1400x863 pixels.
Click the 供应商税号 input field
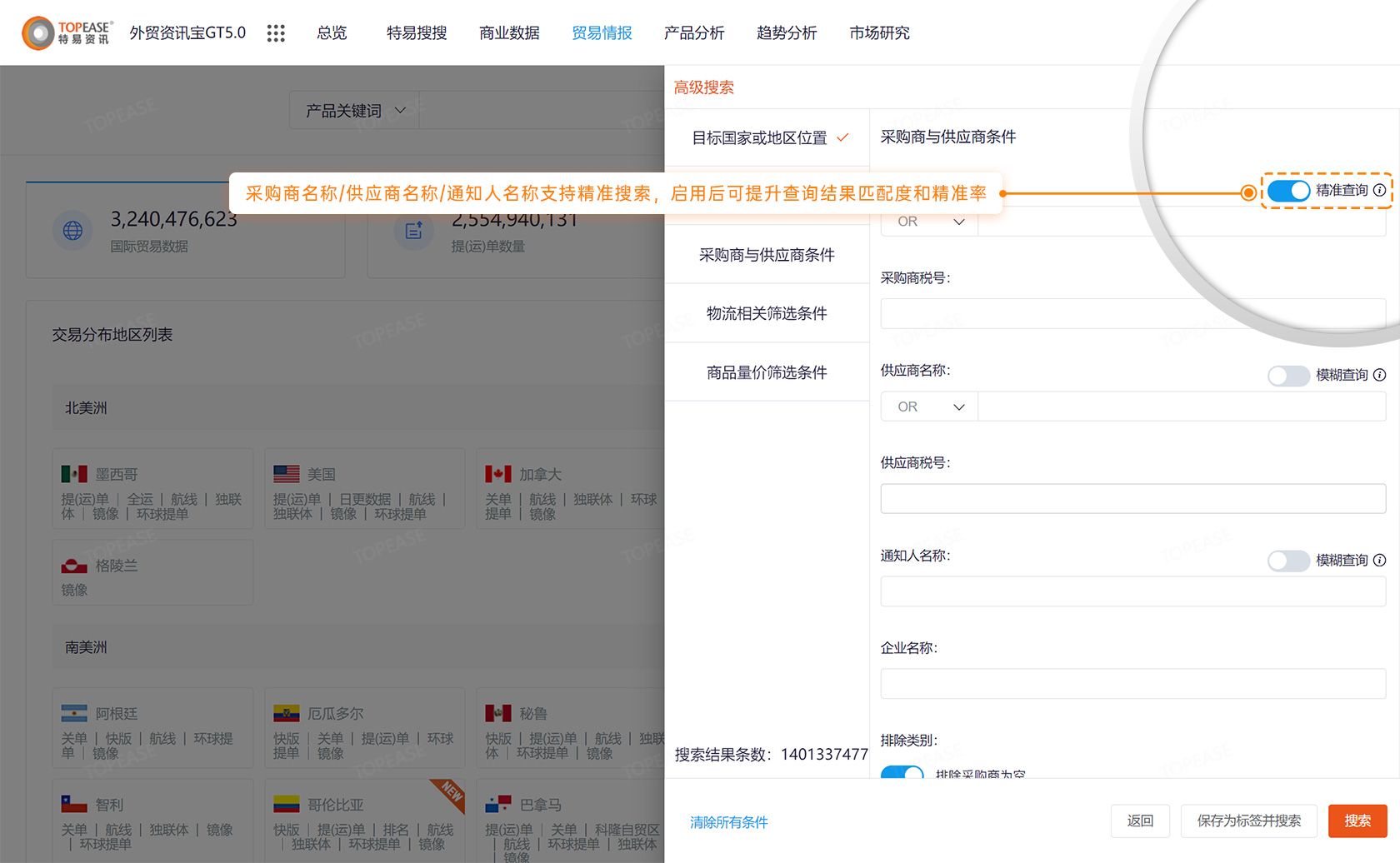tap(1132, 499)
